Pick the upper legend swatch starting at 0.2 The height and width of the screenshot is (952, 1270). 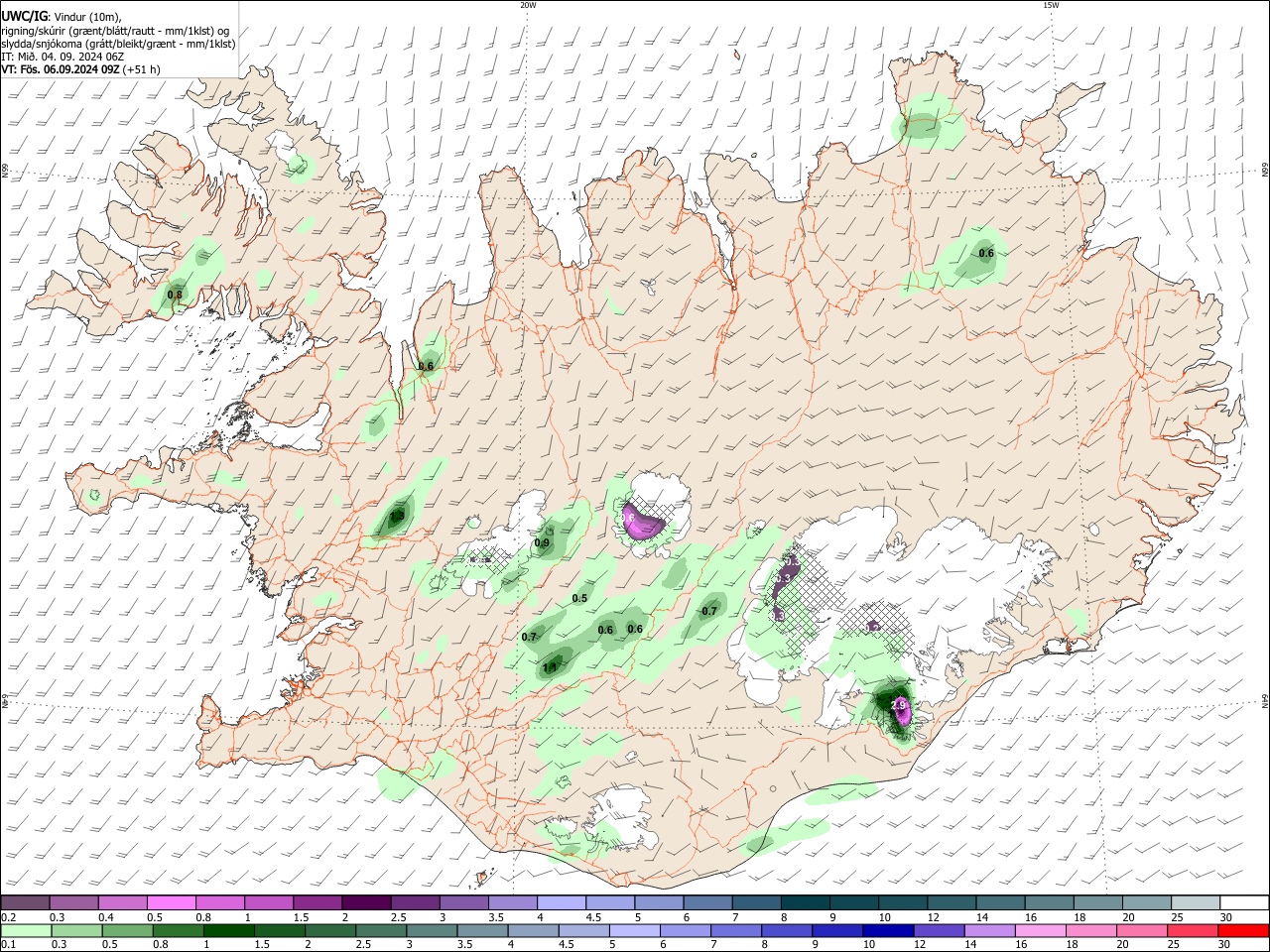tap(25, 902)
